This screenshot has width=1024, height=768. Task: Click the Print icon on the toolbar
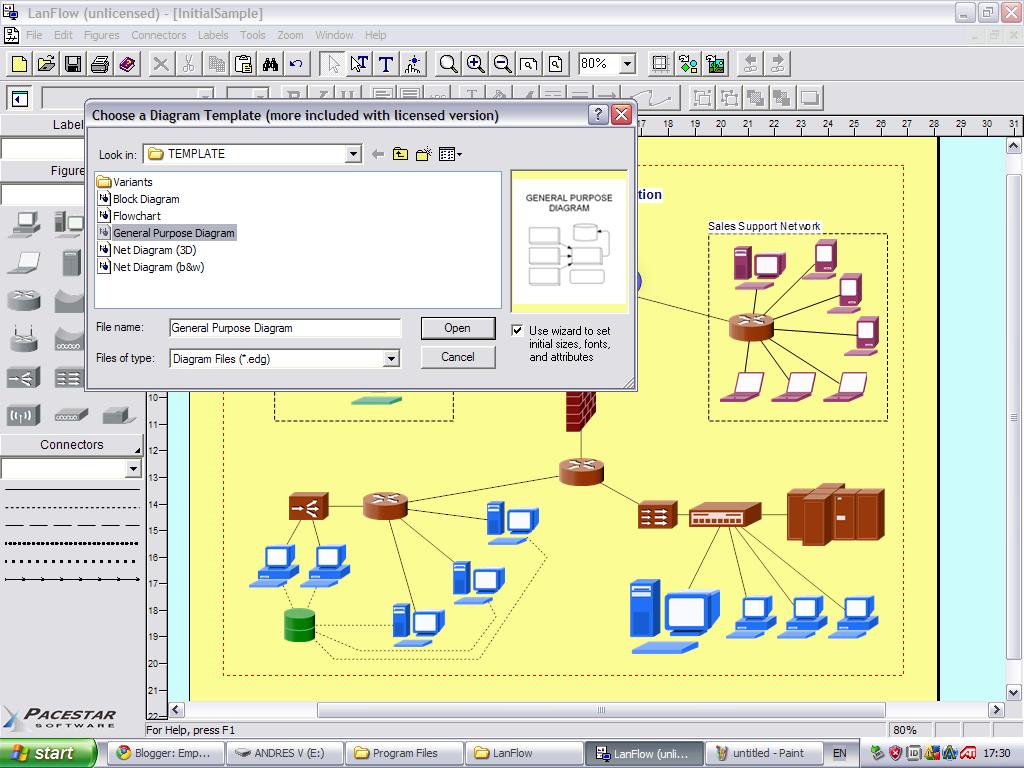tap(99, 64)
